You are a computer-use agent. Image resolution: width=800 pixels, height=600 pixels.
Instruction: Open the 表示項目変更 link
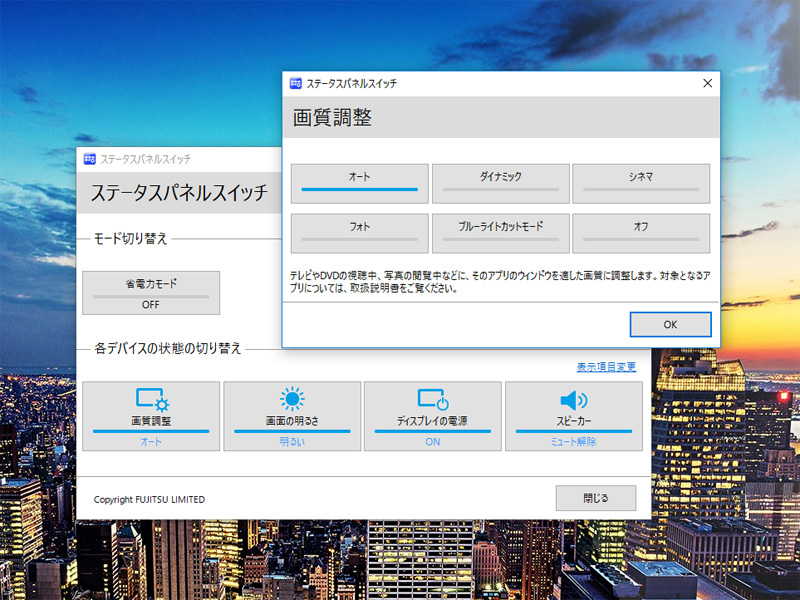point(606,367)
